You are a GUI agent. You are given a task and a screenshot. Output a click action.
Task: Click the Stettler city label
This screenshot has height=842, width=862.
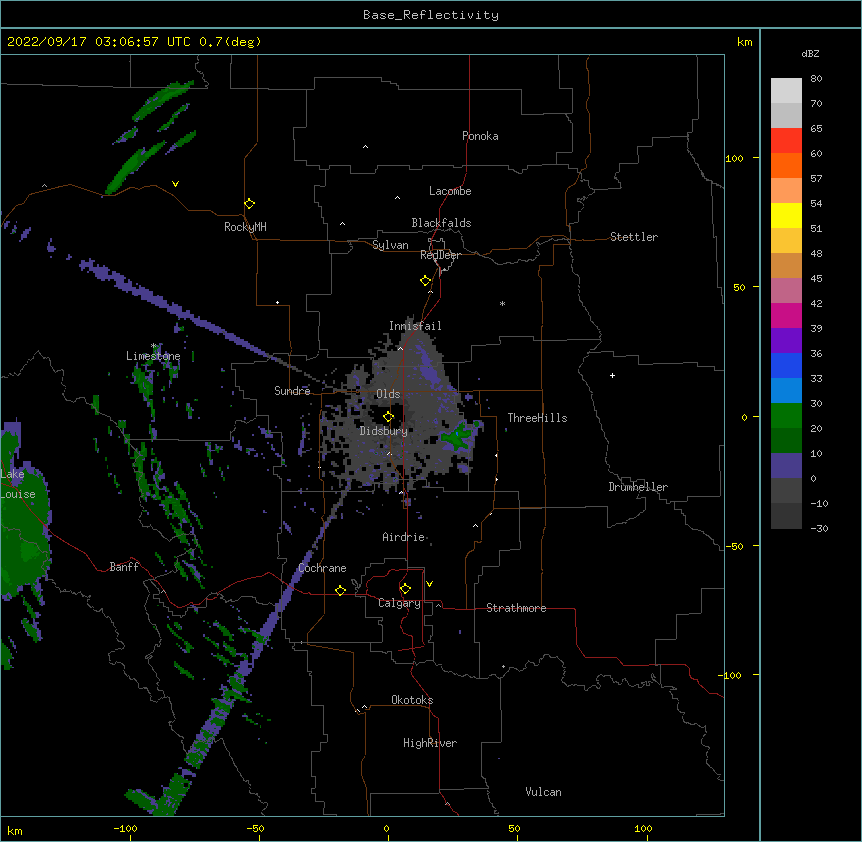(634, 237)
